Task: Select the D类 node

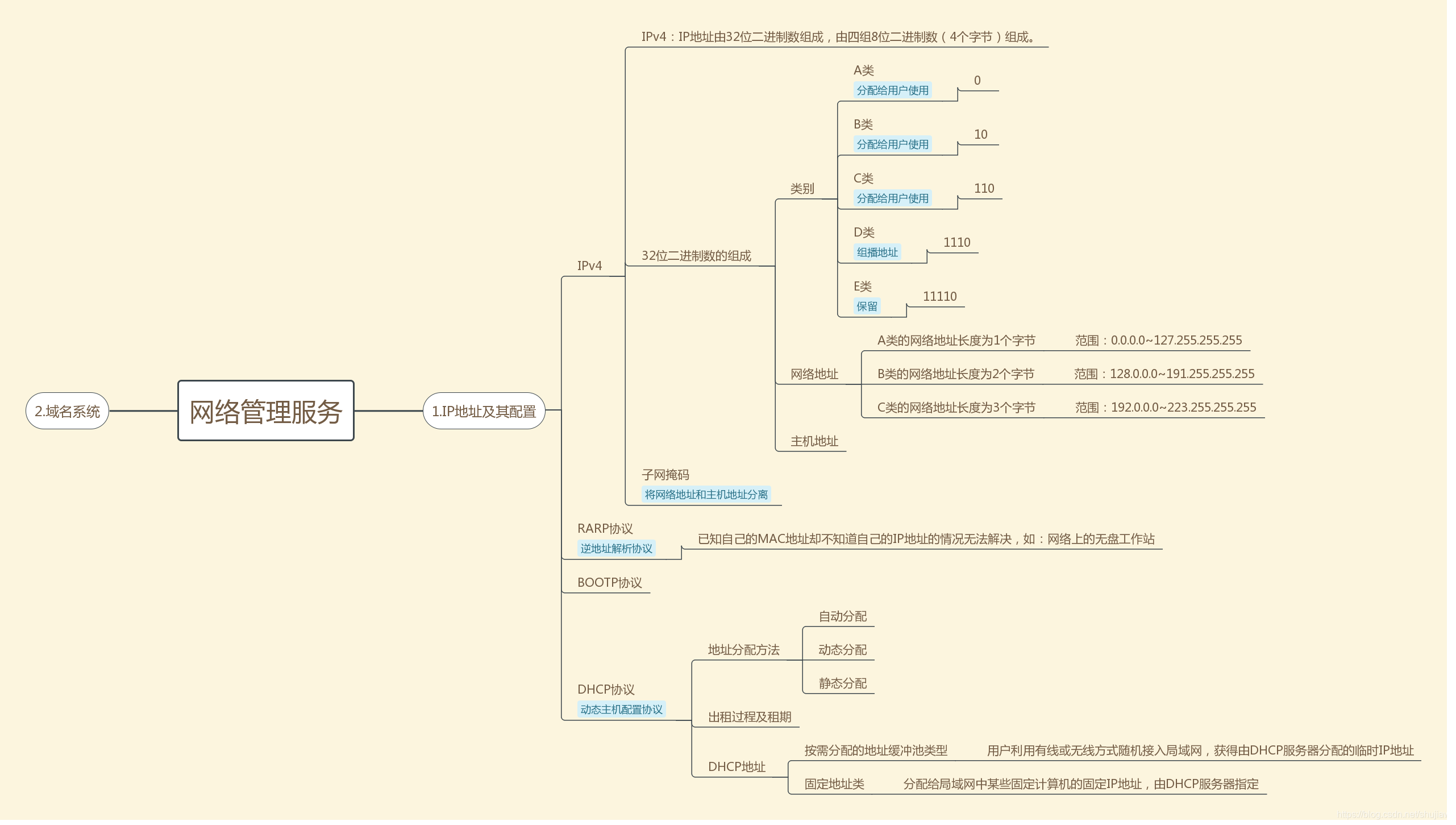Action: (864, 233)
